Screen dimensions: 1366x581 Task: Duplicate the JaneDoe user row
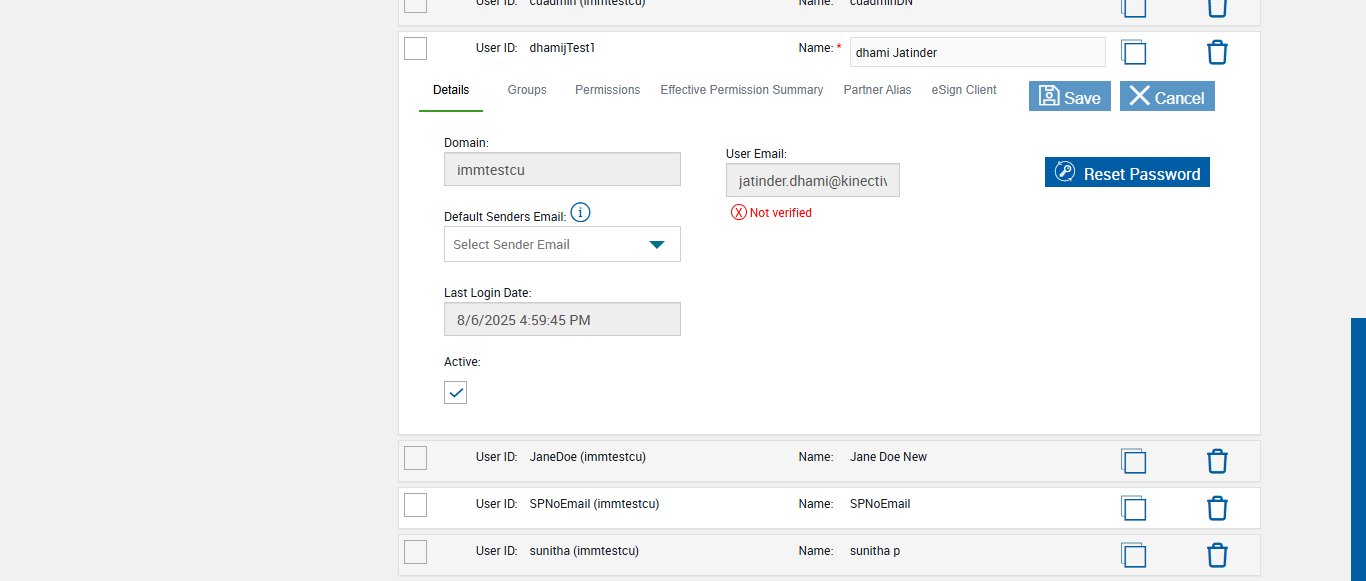[1133, 461]
